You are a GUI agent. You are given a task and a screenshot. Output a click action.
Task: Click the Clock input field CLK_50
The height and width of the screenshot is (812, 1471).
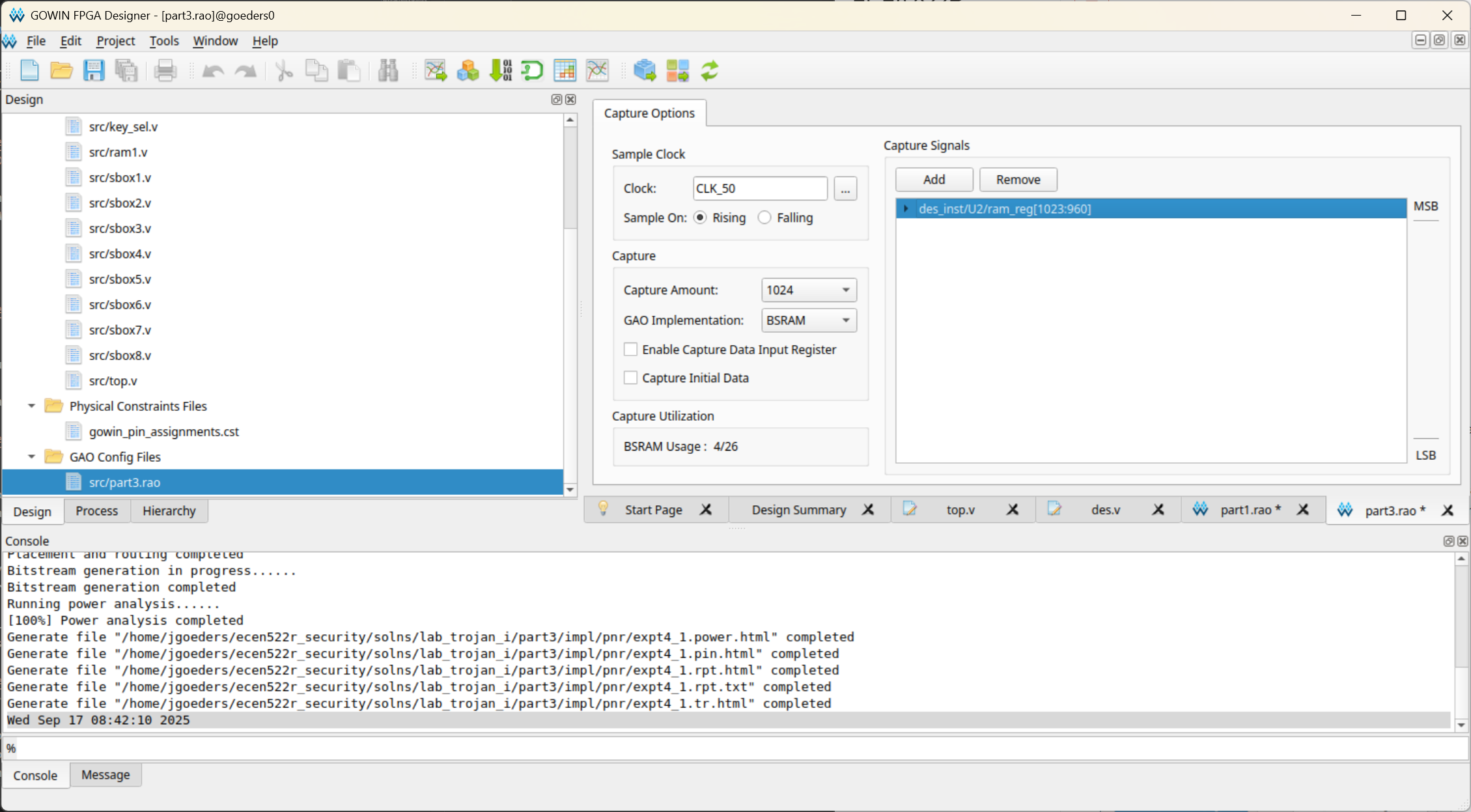[760, 189]
